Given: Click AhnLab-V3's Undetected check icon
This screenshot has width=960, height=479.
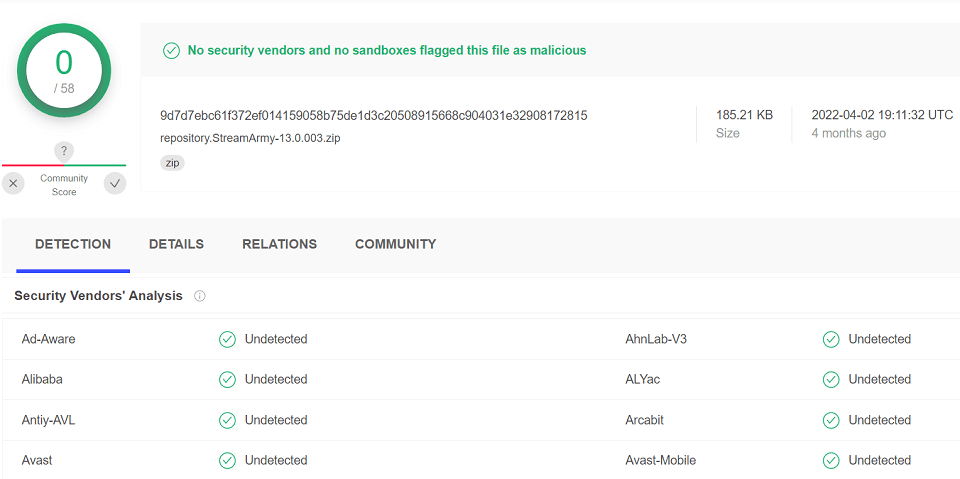Looking at the screenshot, I should (x=831, y=339).
